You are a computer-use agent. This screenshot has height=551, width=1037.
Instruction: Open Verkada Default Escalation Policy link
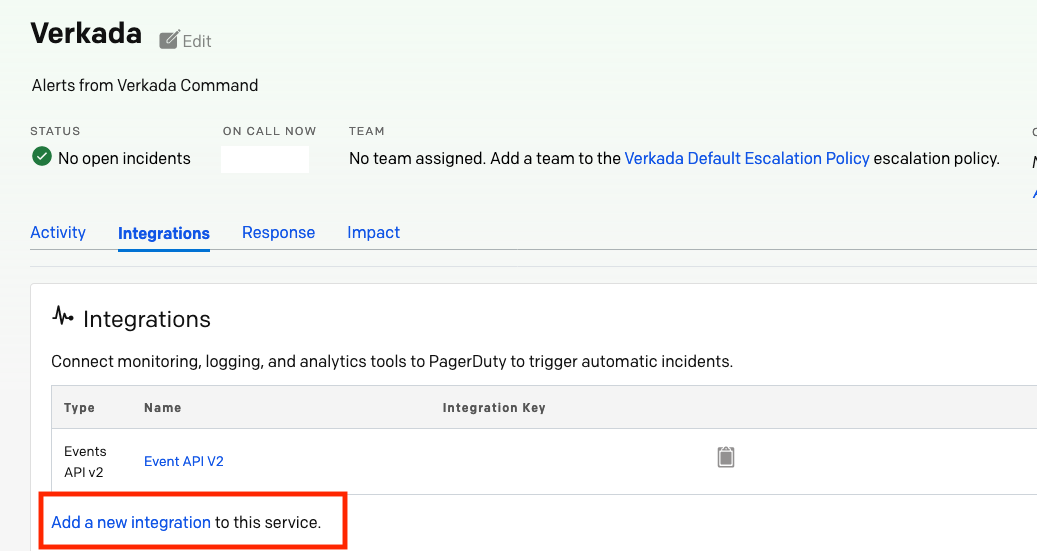(747, 159)
